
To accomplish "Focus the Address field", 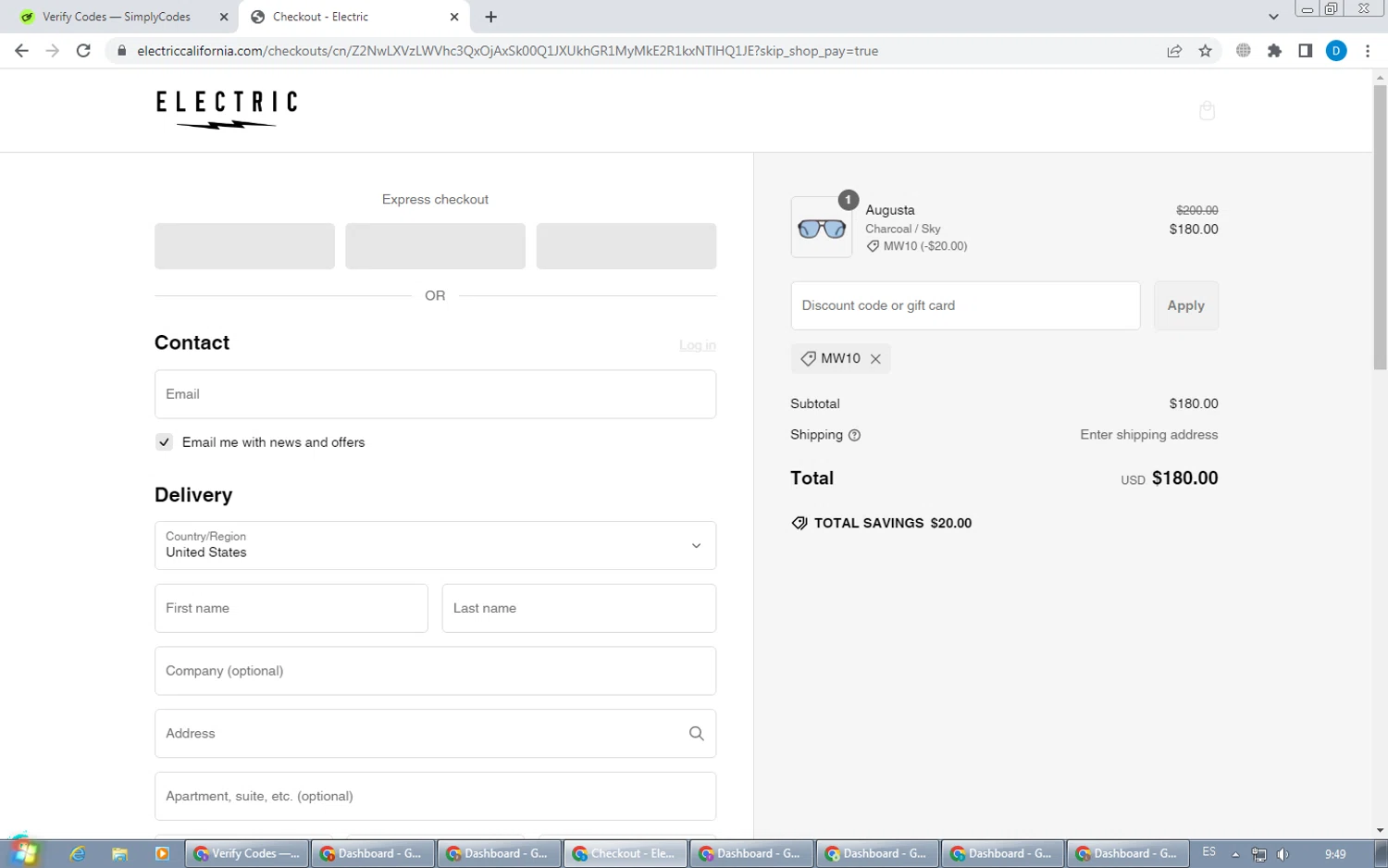I will click(x=435, y=734).
